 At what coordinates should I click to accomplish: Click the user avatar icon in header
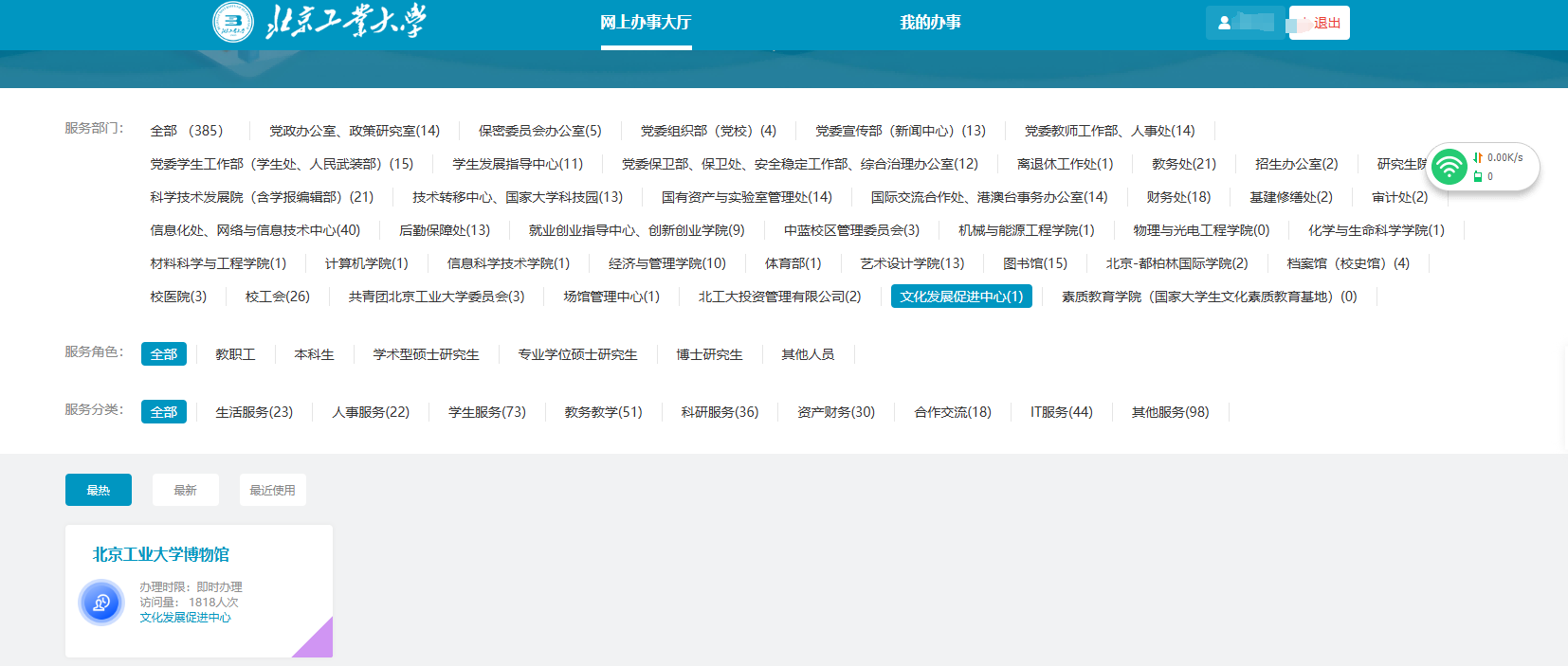[1224, 23]
